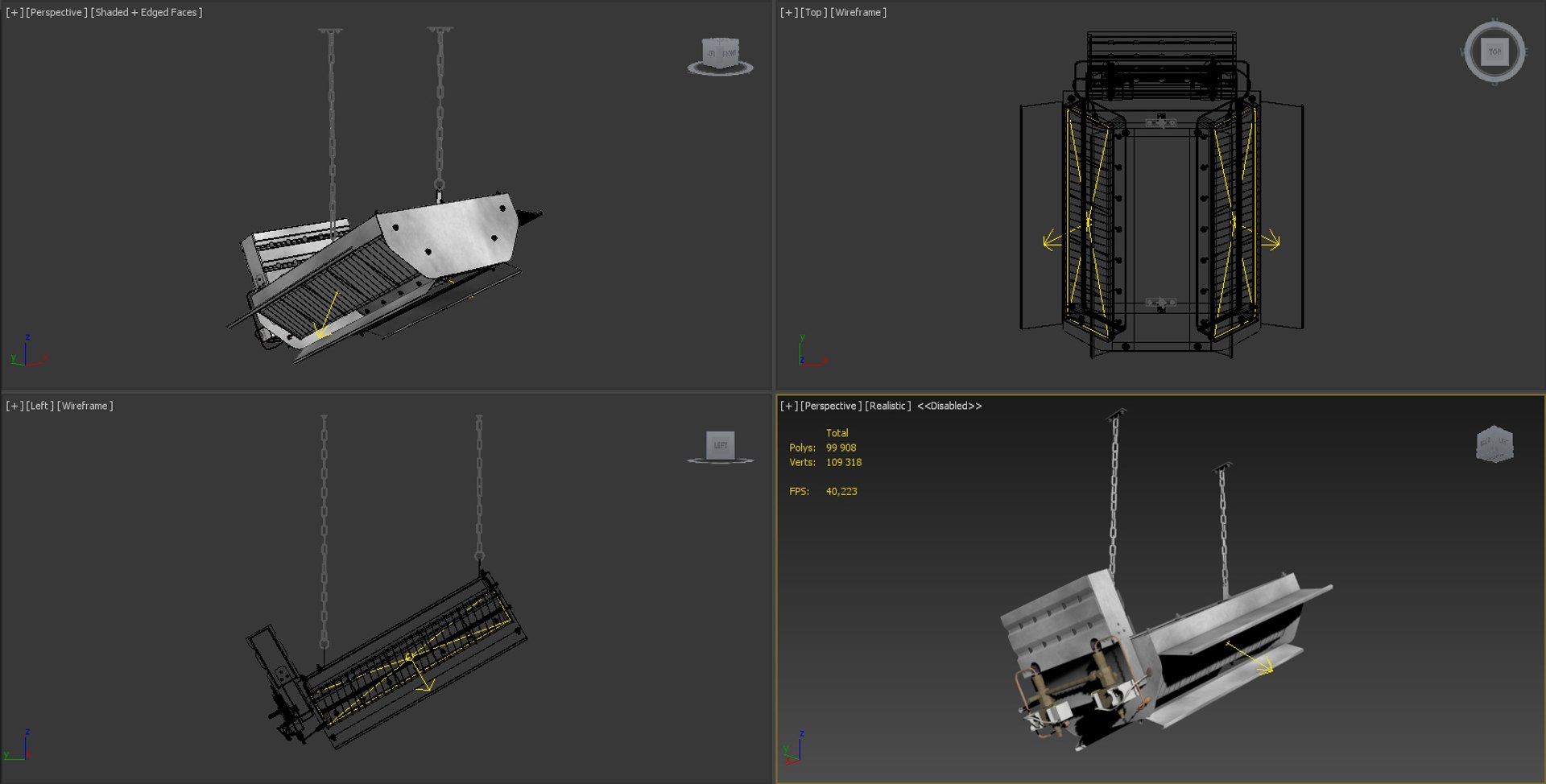This screenshot has width=1546, height=784.
Task: Click the Left view label menu
Action: click(39, 406)
